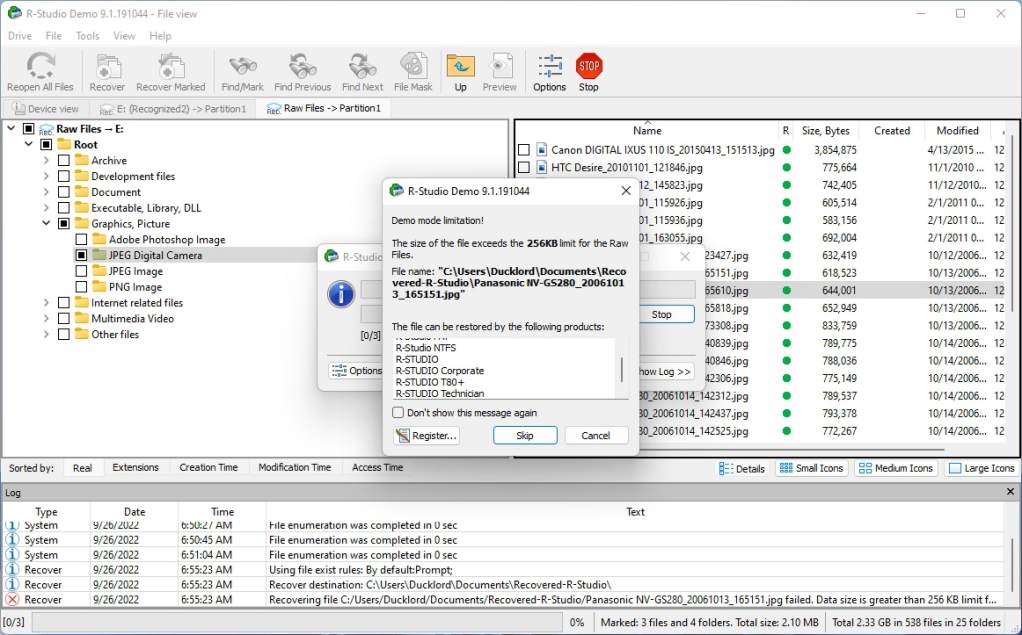Select R-STUDIO Corporate in products list

click(440, 370)
